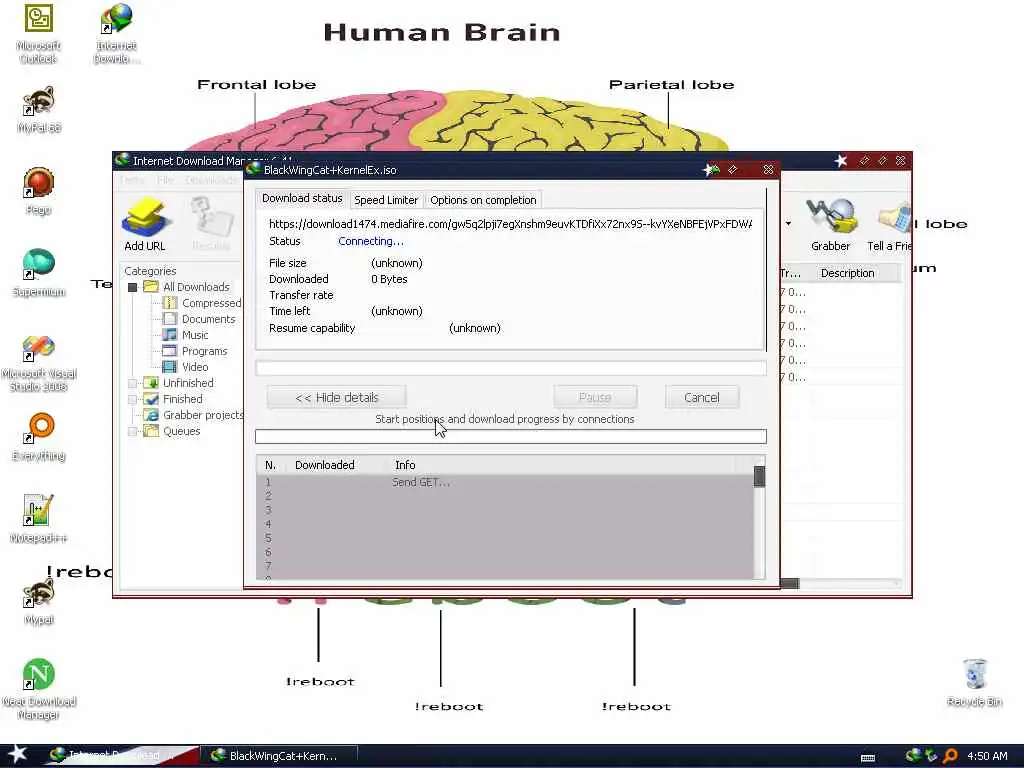Open the Downloads menu in IDM

(x=211, y=180)
